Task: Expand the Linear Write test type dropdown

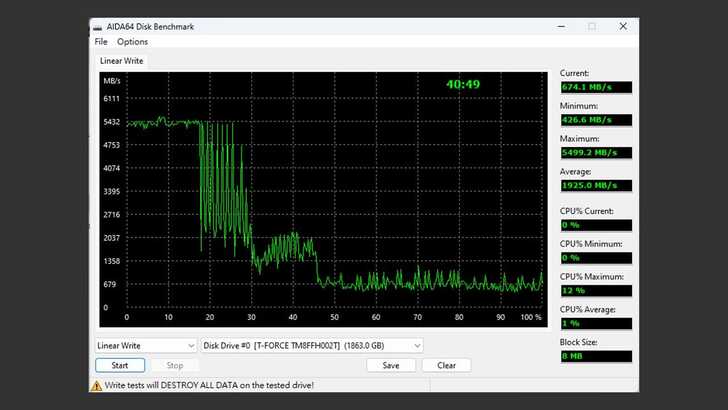Action: coord(143,346)
